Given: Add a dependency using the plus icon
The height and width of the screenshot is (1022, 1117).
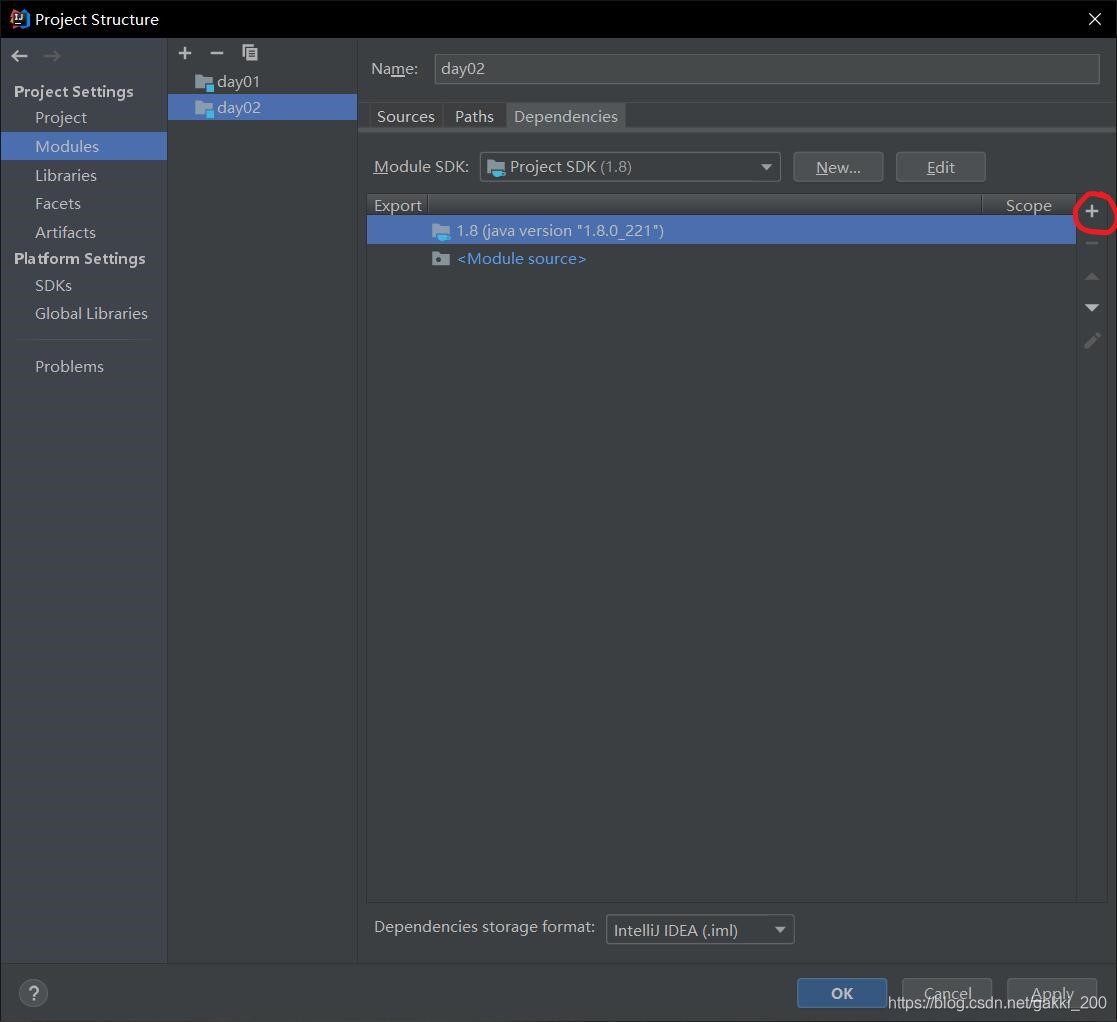Looking at the screenshot, I should (x=1092, y=212).
